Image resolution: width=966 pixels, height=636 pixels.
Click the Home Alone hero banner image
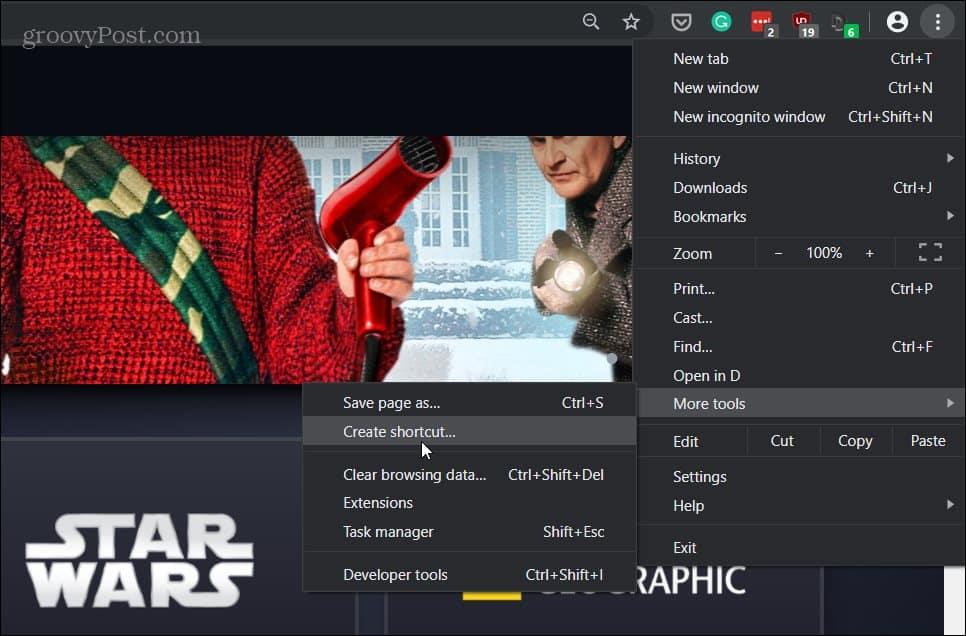[x=315, y=259]
